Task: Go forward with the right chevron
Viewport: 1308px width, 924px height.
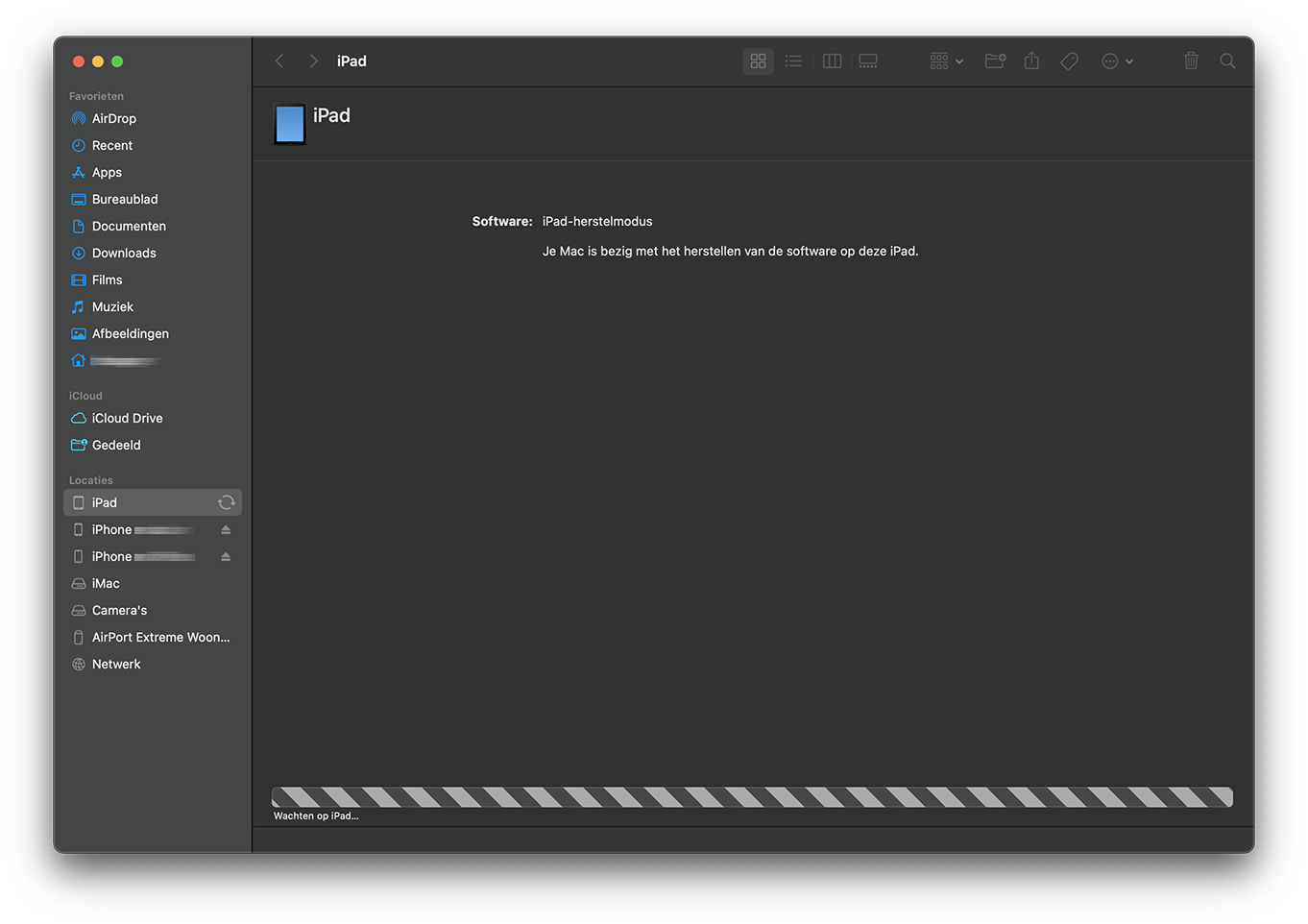Action: pyautogui.click(x=313, y=61)
